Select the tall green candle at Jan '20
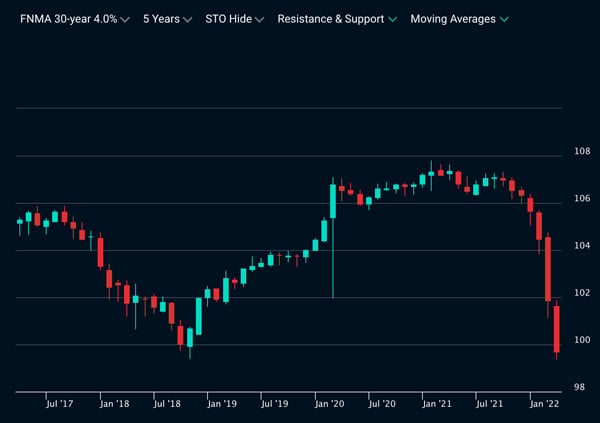The height and width of the screenshot is (423, 600). [x=333, y=201]
